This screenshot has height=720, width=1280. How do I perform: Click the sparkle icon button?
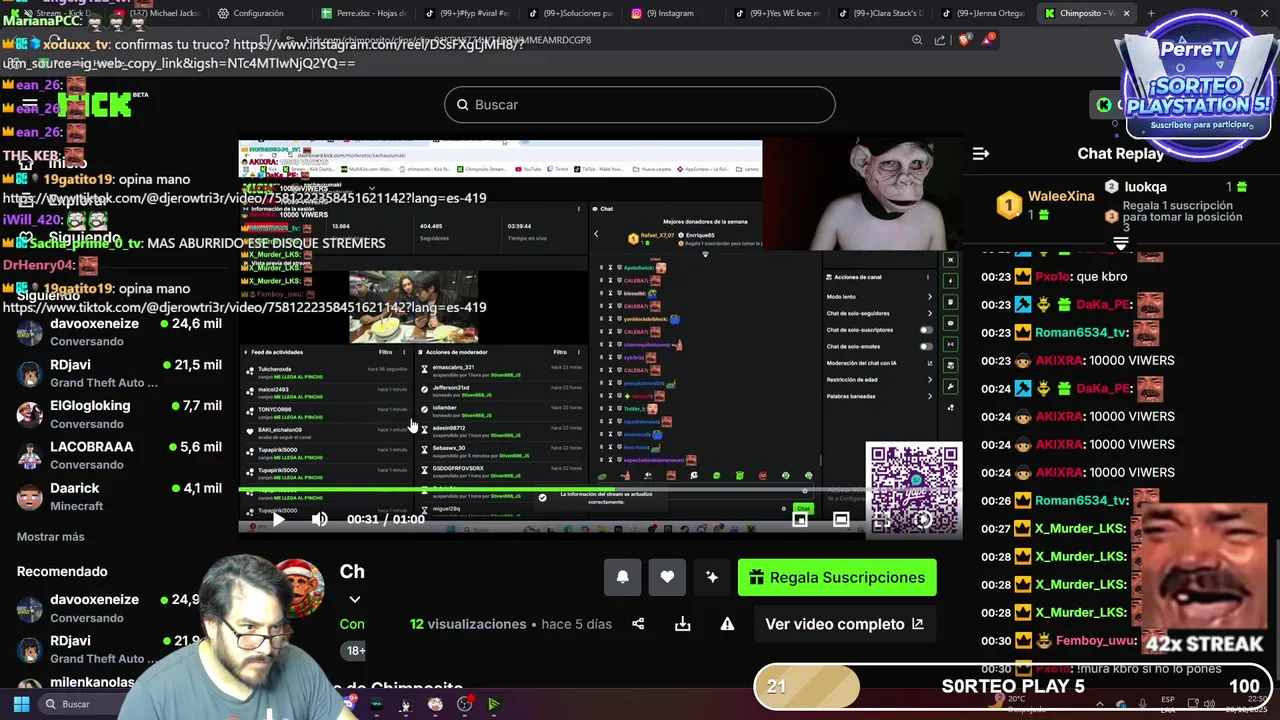712,577
